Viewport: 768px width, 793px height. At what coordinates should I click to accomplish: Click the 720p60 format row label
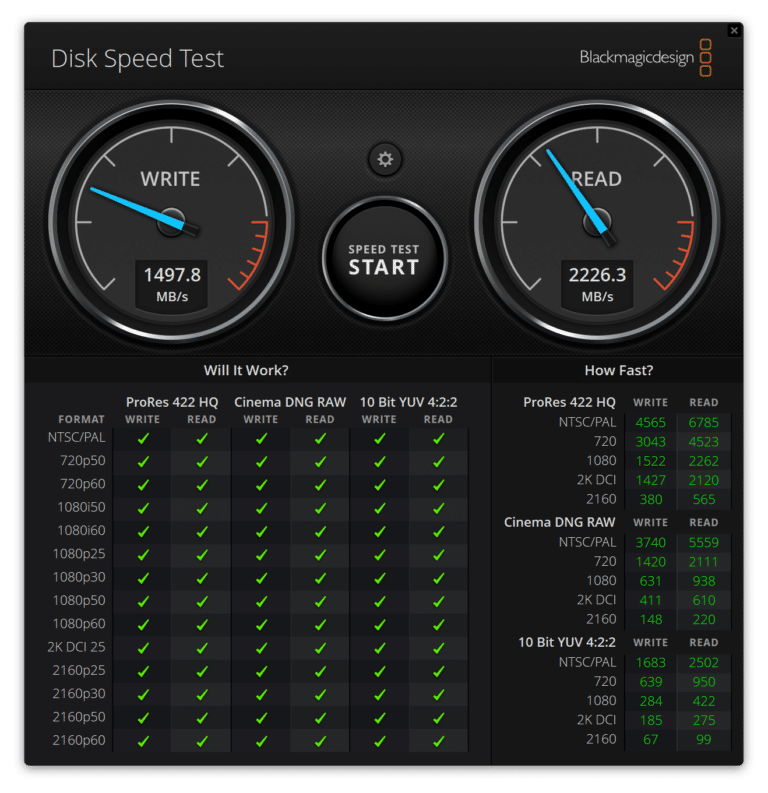click(x=83, y=484)
